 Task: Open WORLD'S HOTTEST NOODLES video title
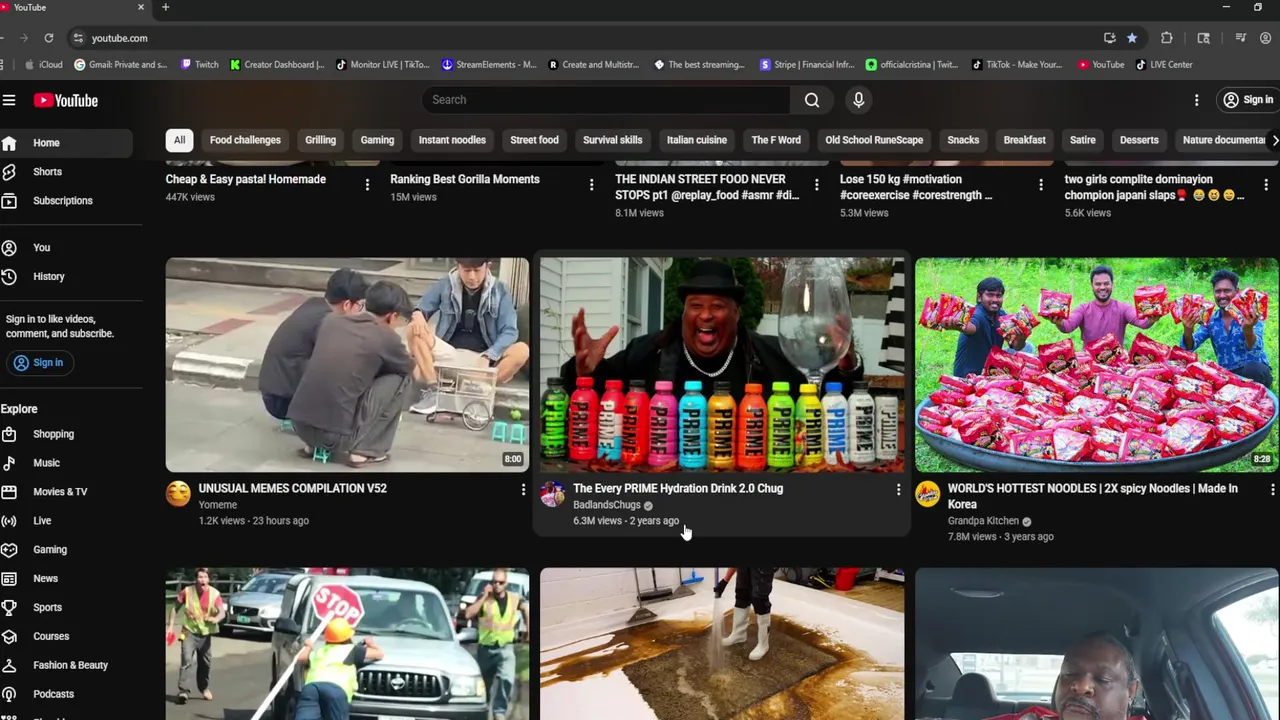tap(1093, 496)
